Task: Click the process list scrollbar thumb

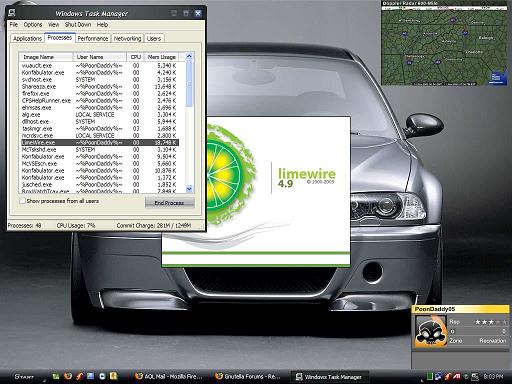Action: [189, 84]
